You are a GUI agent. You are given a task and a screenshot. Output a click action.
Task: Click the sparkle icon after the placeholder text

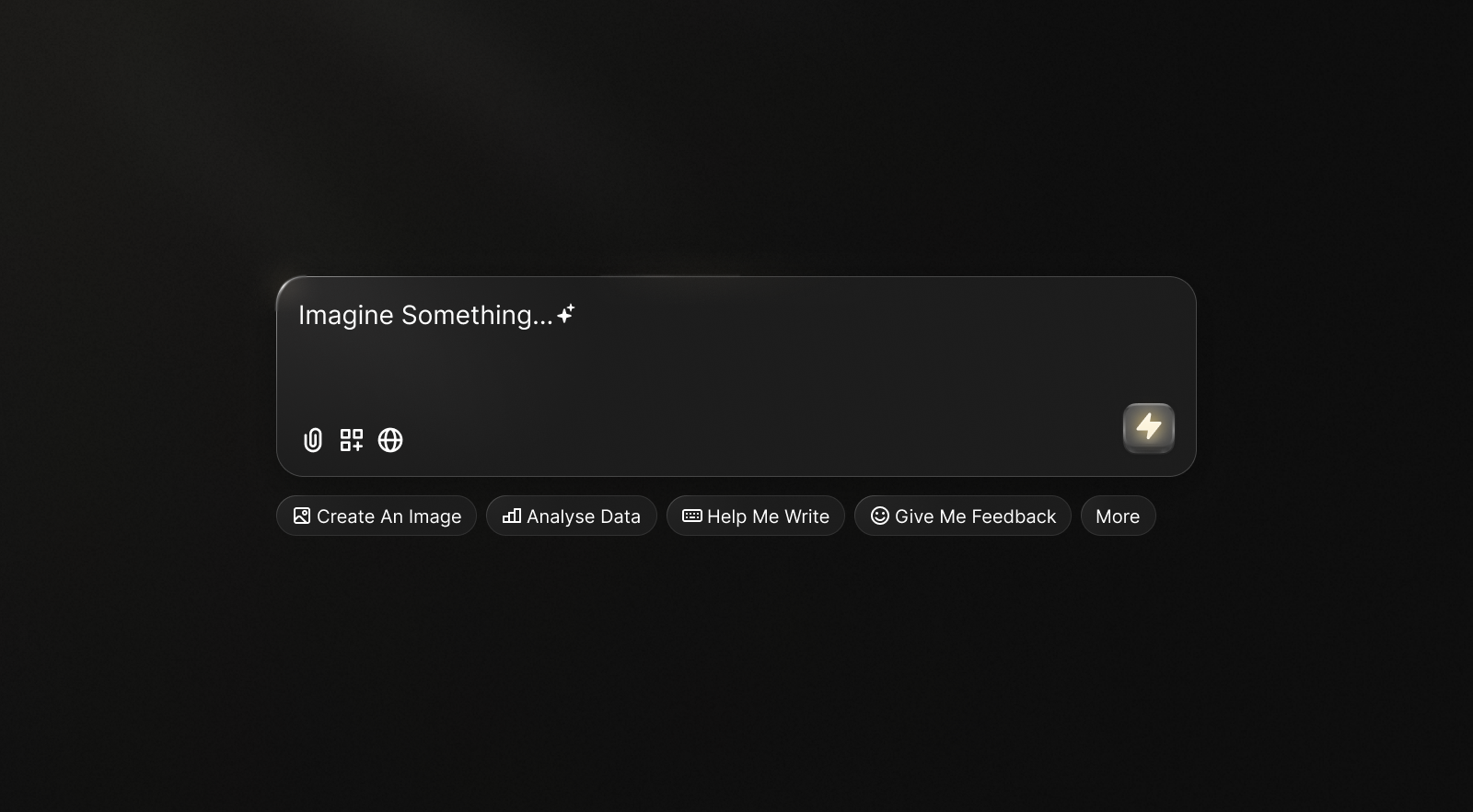(566, 314)
